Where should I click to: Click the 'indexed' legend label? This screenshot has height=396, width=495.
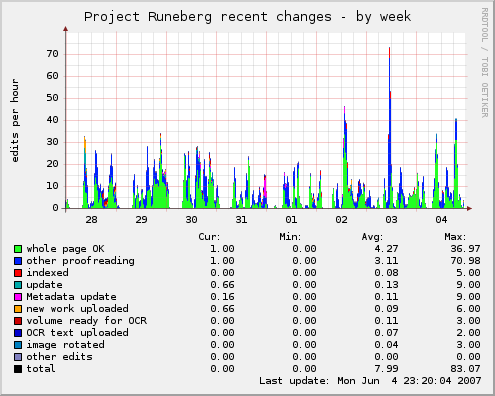pyautogui.click(x=48, y=273)
